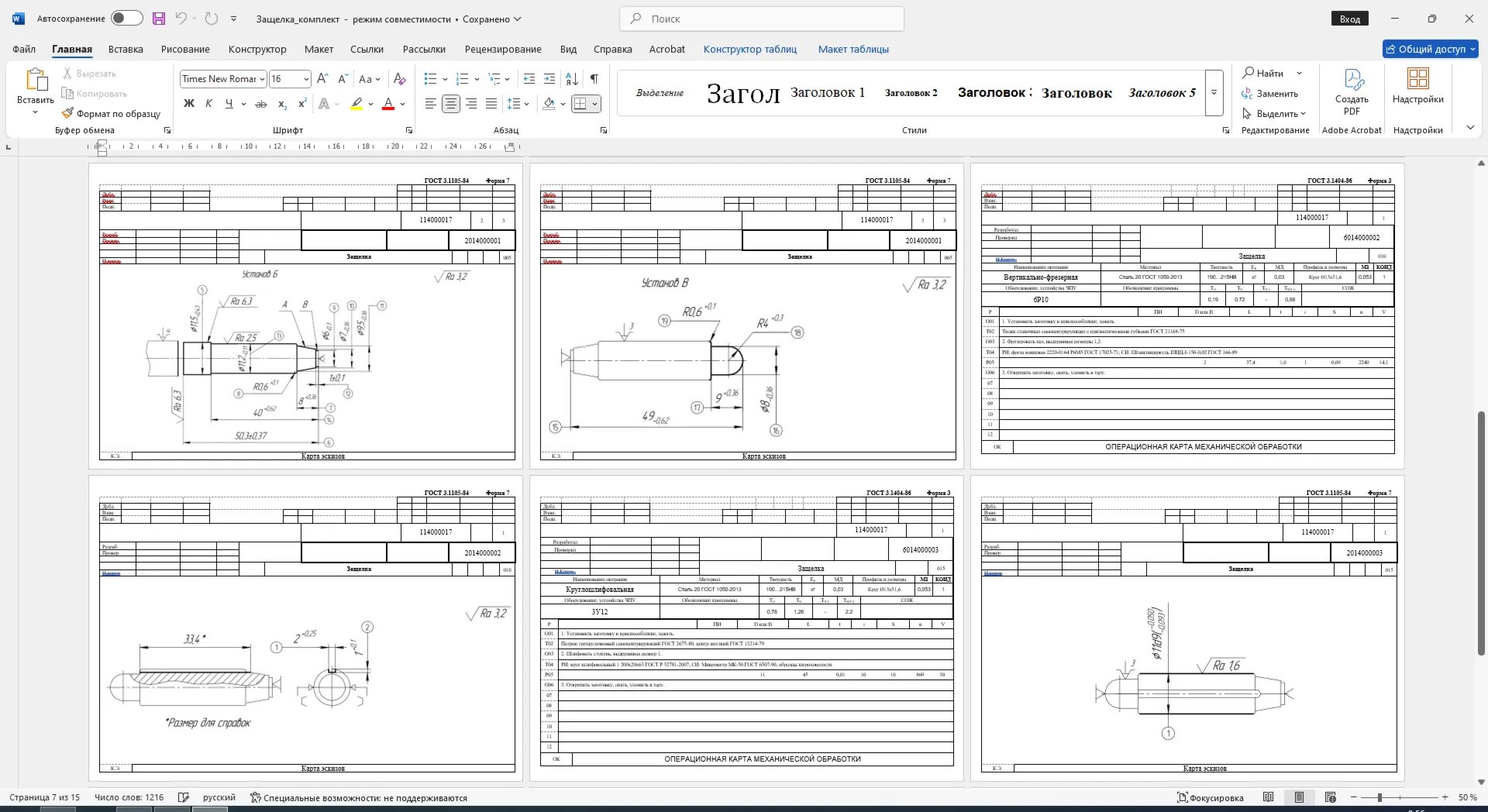This screenshot has height=812, width=1488.
Task: Expand the Styles gallery arrow
Action: click(1214, 93)
